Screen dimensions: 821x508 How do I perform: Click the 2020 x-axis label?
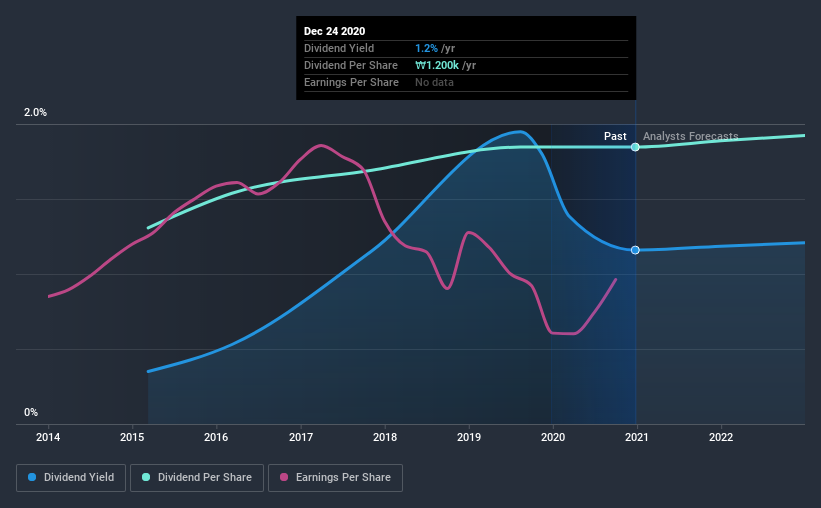[x=553, y=437]
